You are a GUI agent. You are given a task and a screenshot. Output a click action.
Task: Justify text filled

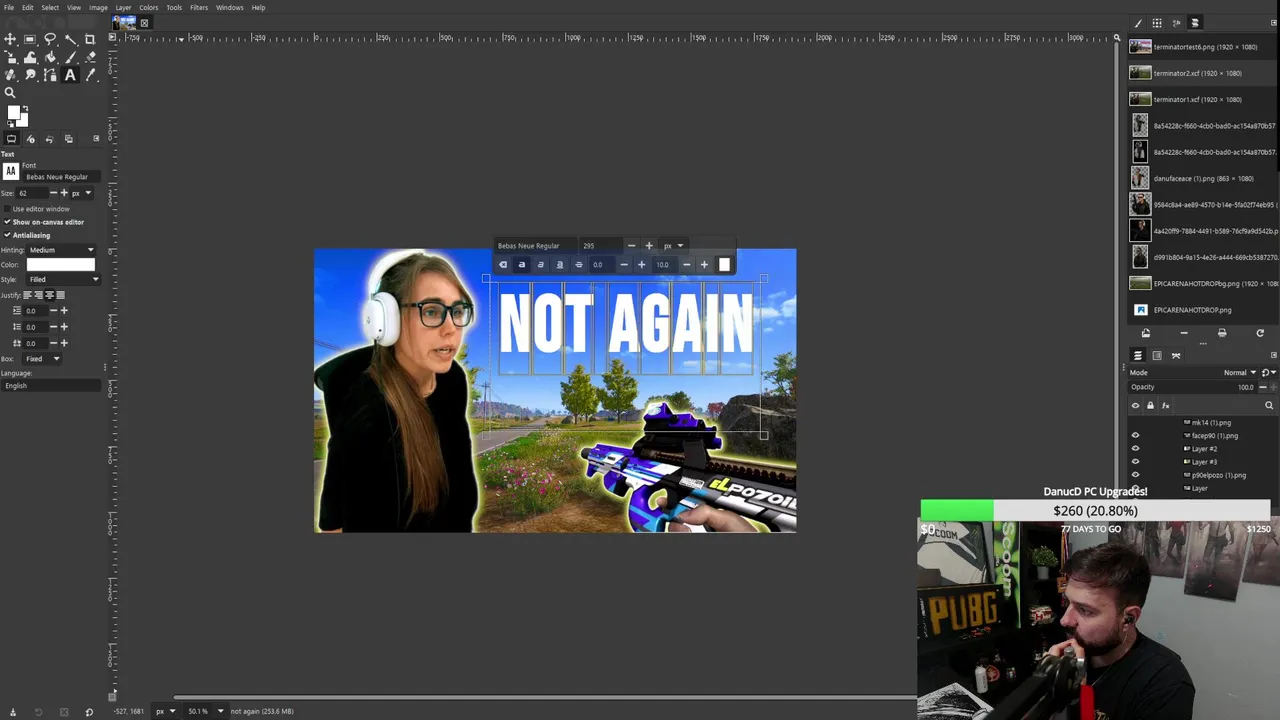(60, 295)
